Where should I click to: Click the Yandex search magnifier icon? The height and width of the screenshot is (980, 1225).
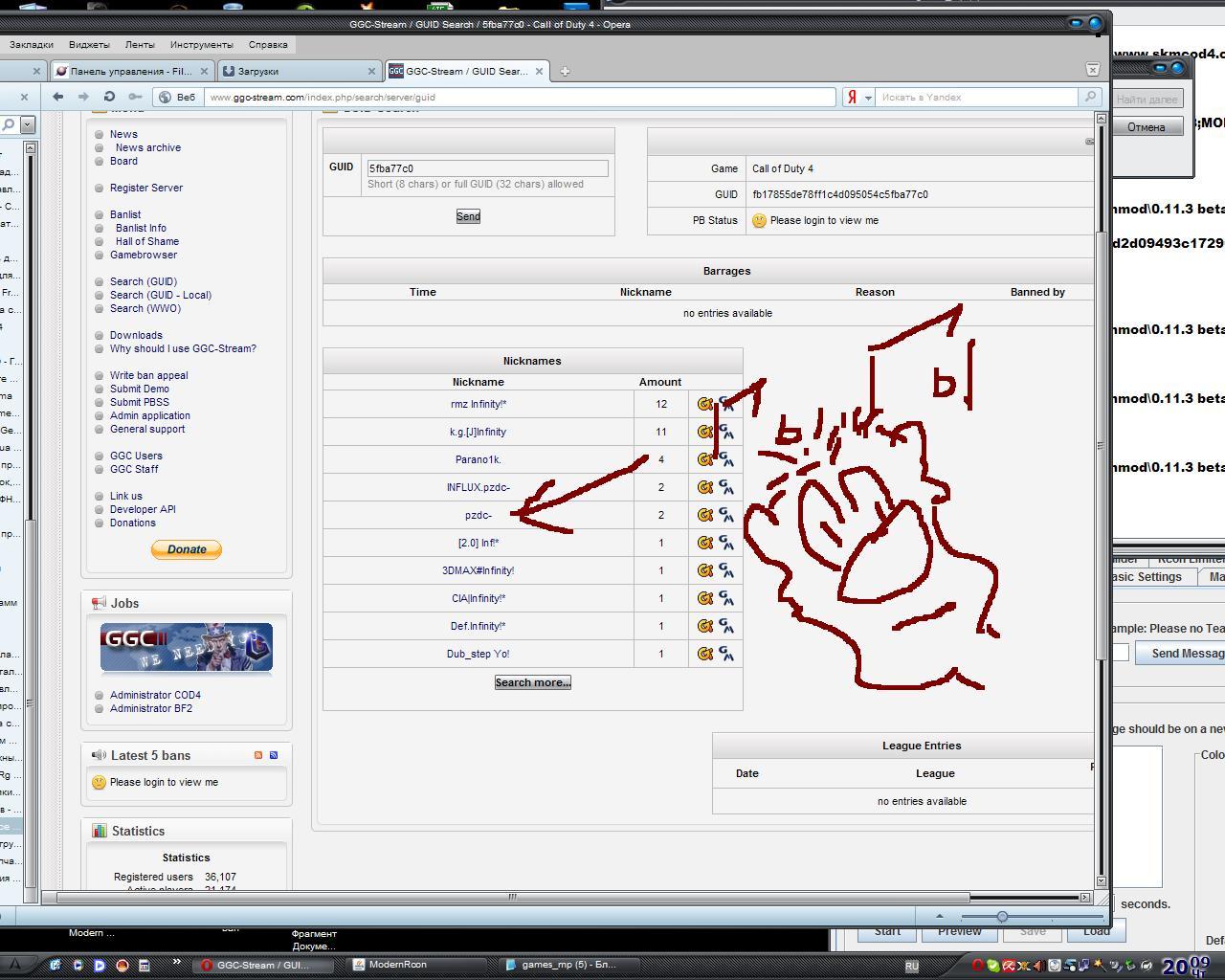pos(1089,97)
